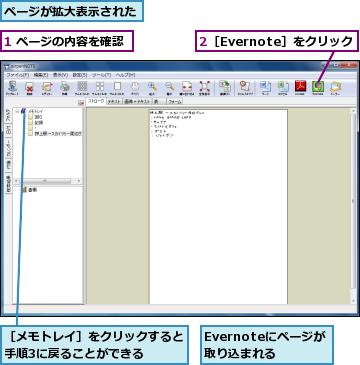
Task: Select the カレンダー vertical side tab
Action: (8, 148)
